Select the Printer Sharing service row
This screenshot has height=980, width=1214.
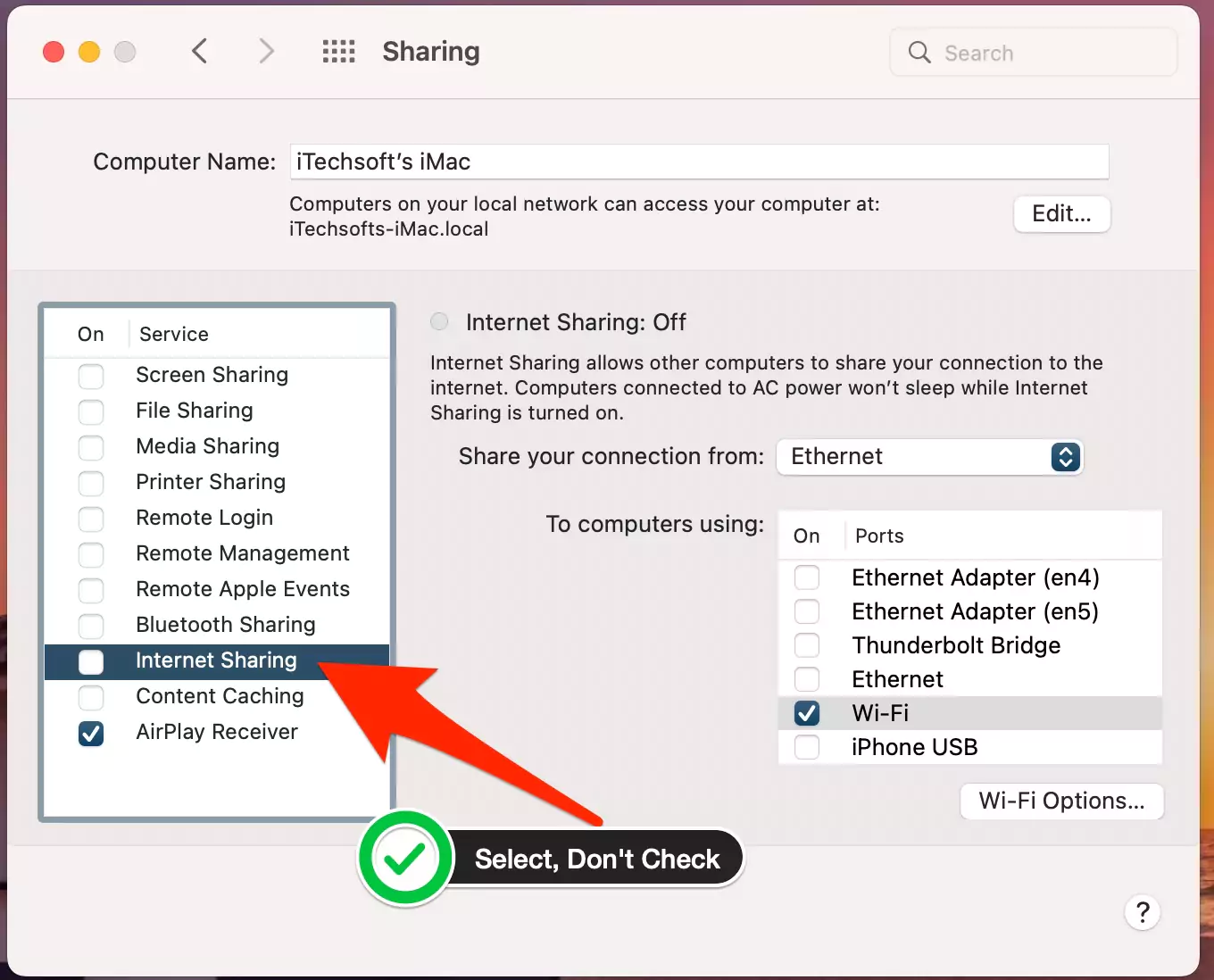(x=217, y=483)
